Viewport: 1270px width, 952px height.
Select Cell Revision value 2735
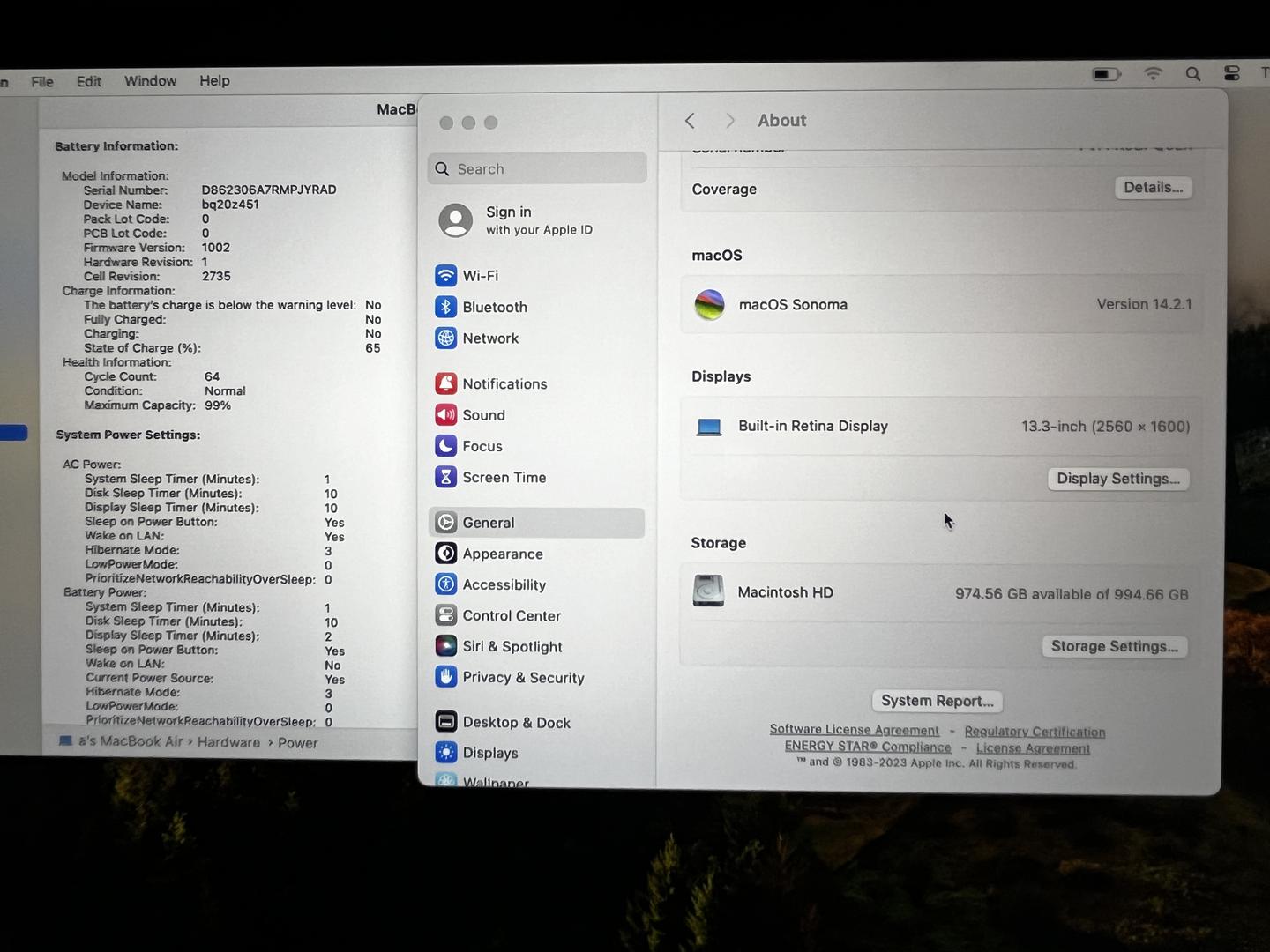[216, 276]
